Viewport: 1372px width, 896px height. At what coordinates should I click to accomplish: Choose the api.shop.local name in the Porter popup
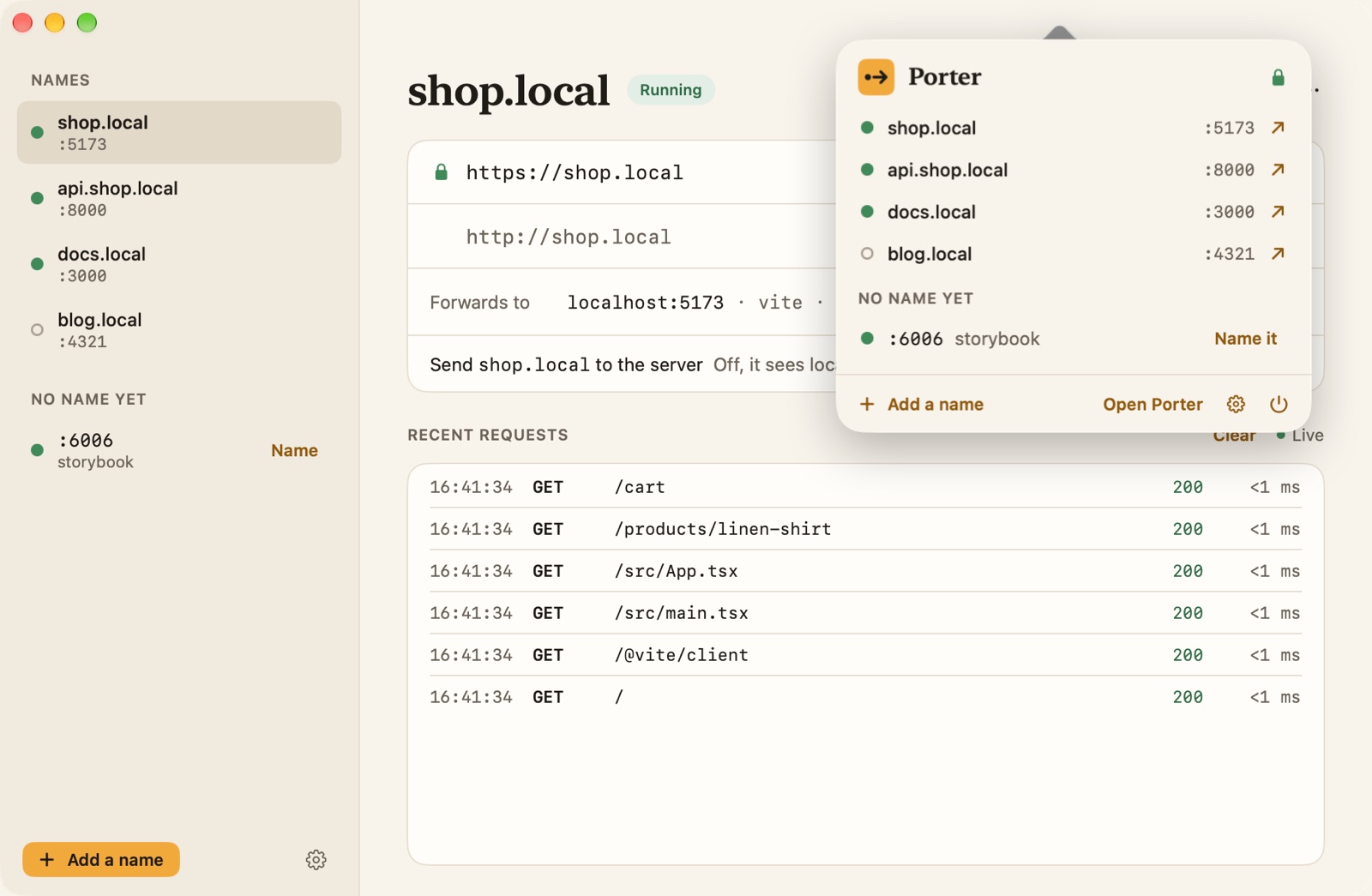pos(948,170)
